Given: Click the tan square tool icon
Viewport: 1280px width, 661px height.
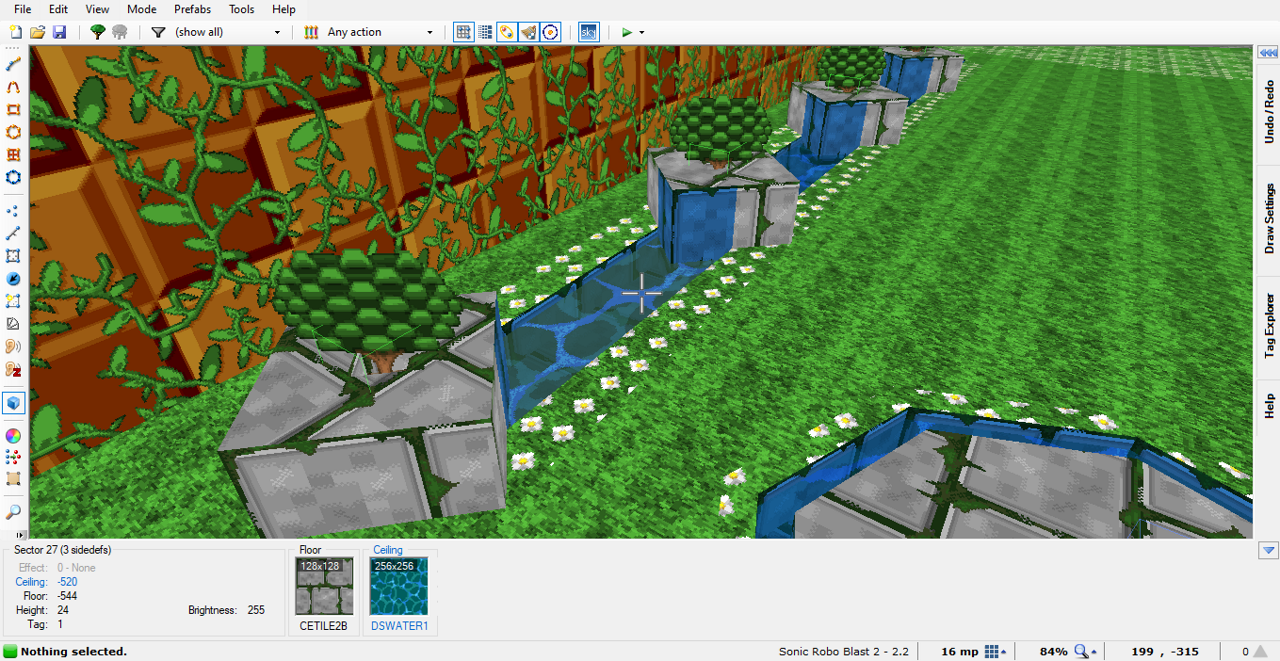Looking at the screenshot, I should 13,480.
